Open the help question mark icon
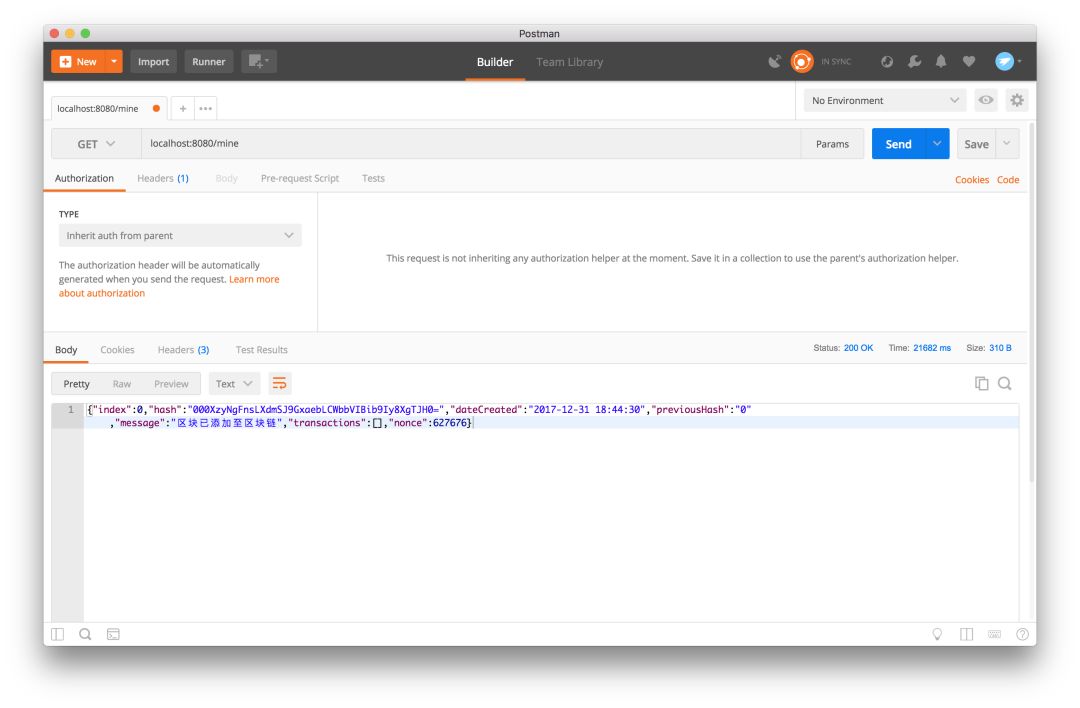 [x=1022, y=634]
